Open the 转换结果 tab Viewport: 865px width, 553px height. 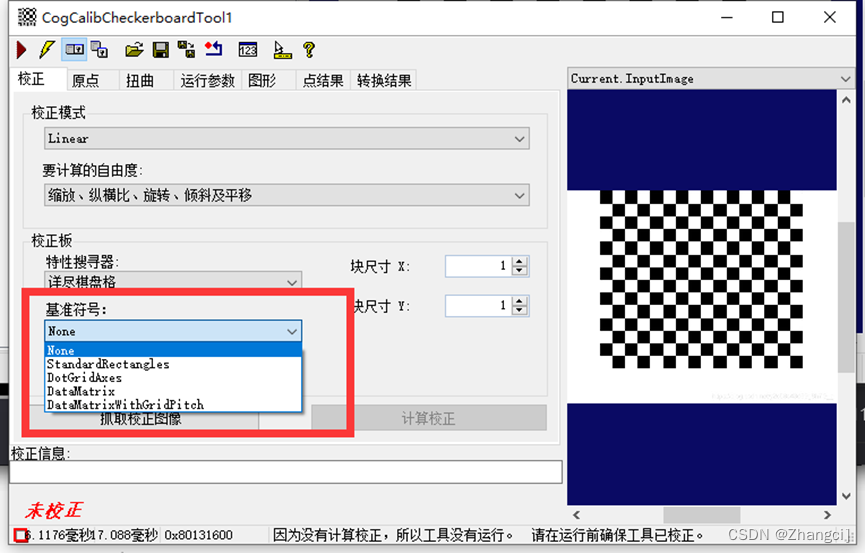point(384,81)
